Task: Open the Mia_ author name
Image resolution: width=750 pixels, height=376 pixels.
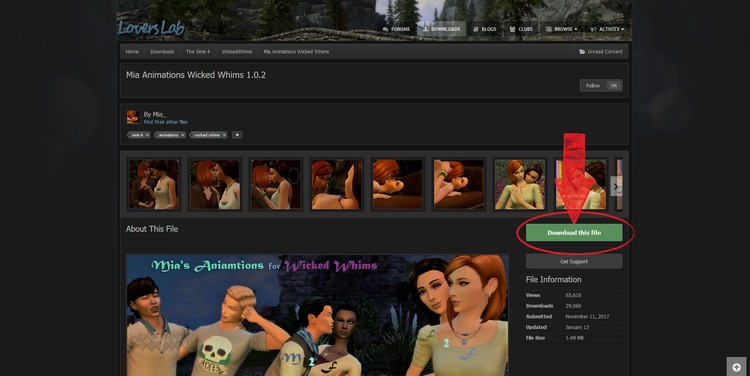Action: point(158,114)
